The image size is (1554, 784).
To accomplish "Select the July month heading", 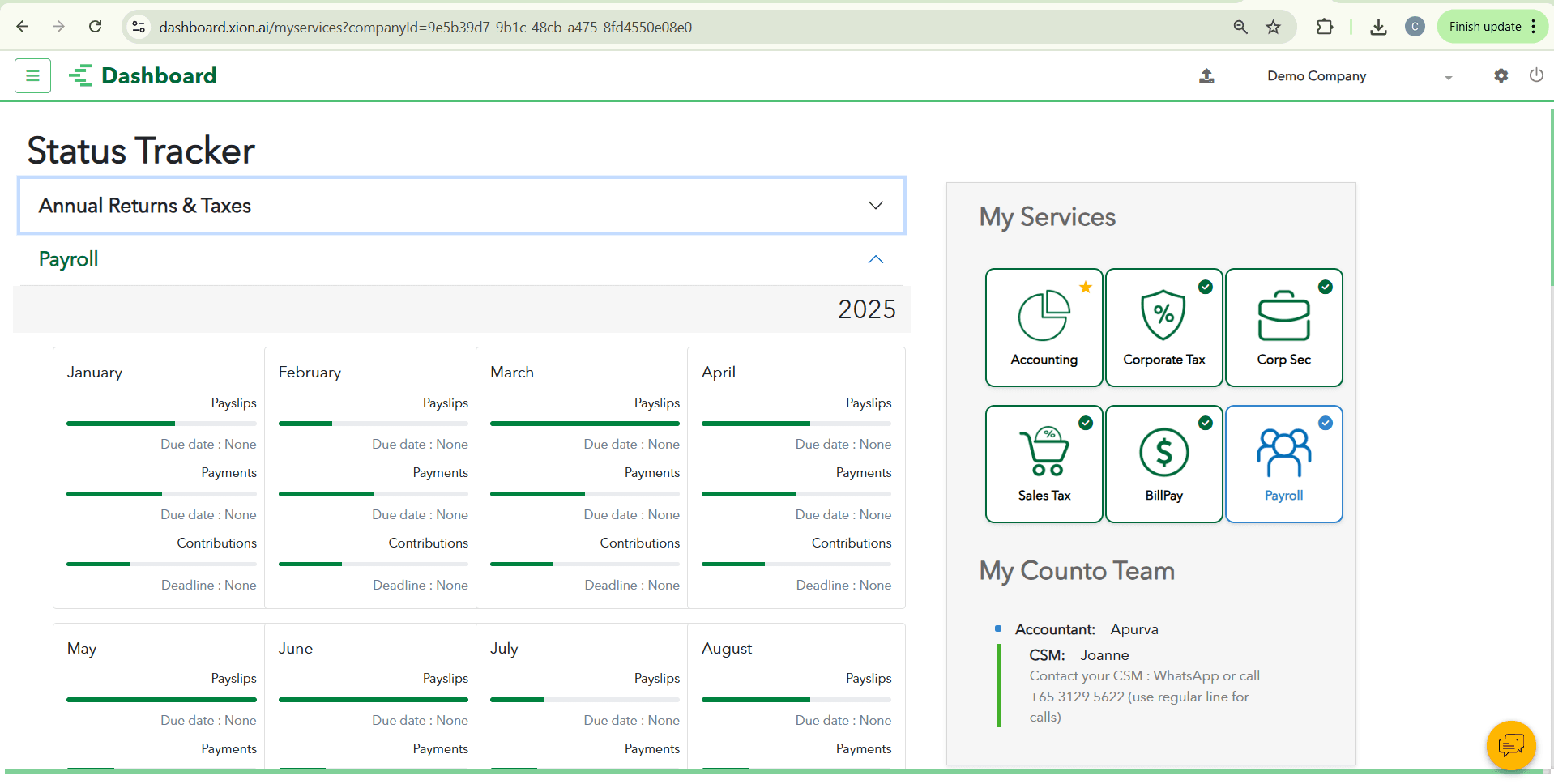I will (x=504, y=649).
